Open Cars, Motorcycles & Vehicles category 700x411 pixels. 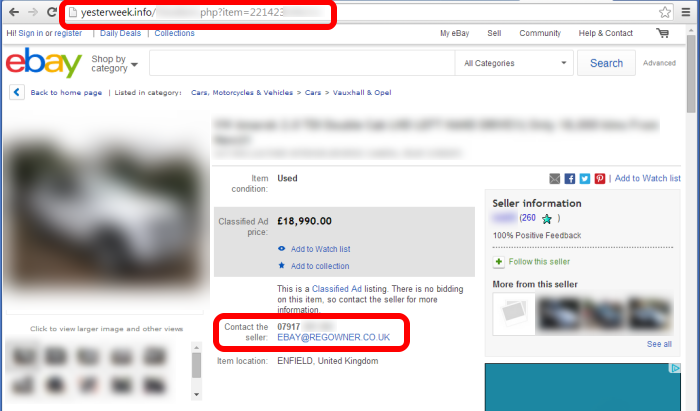(242, 92)
